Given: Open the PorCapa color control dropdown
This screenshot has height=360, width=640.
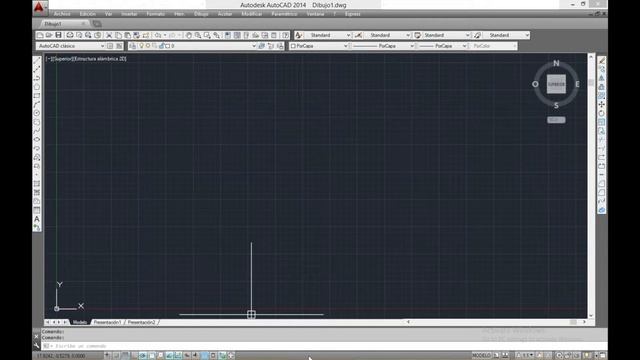Looking at the screenshot, I should [345, 46].
